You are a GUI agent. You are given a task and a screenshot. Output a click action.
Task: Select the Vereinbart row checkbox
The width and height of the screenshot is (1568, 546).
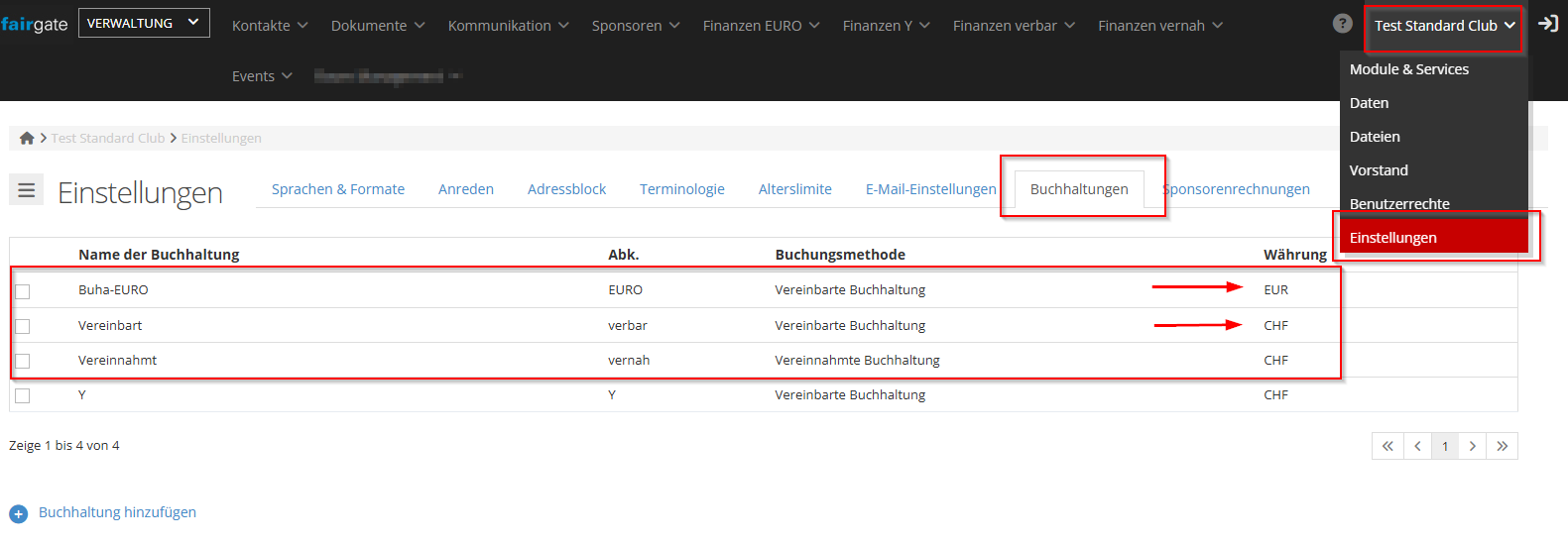(23, 326)
